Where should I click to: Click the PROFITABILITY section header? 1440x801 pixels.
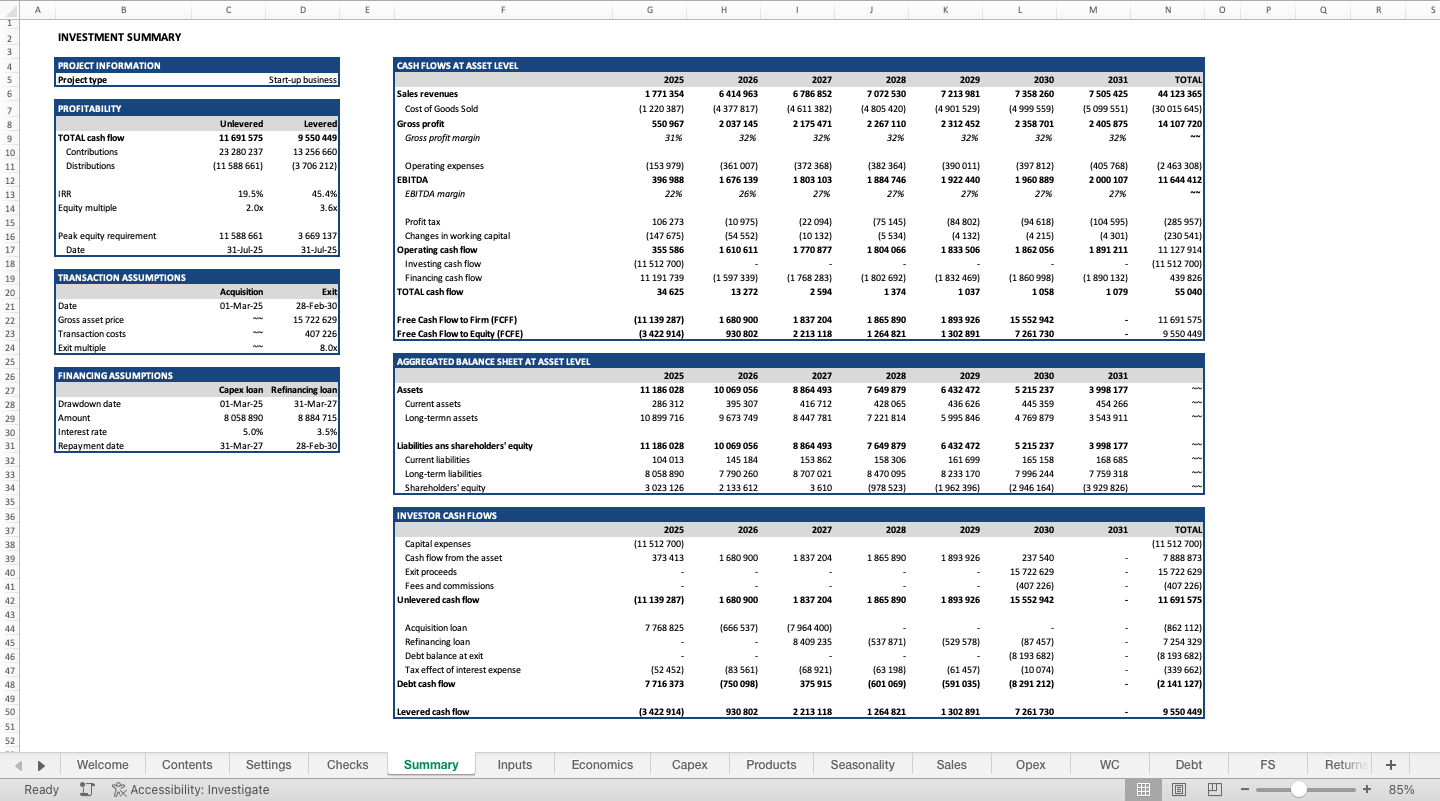(197, 108)
